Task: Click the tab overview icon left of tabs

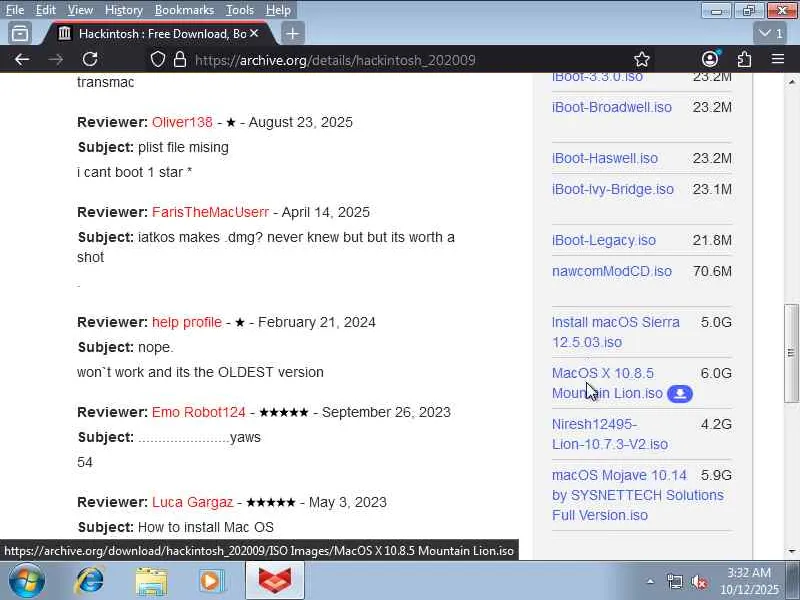Action: 20,34
